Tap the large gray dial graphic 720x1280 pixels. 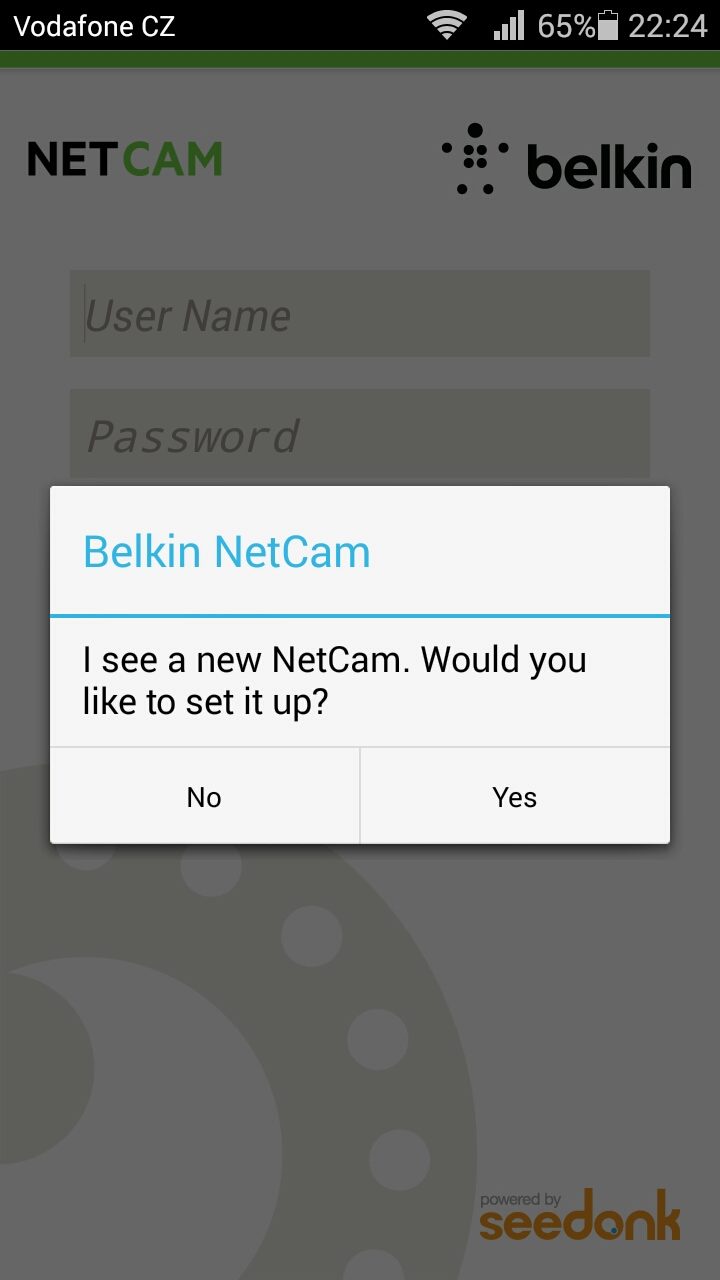click(x=200, y=1050)
